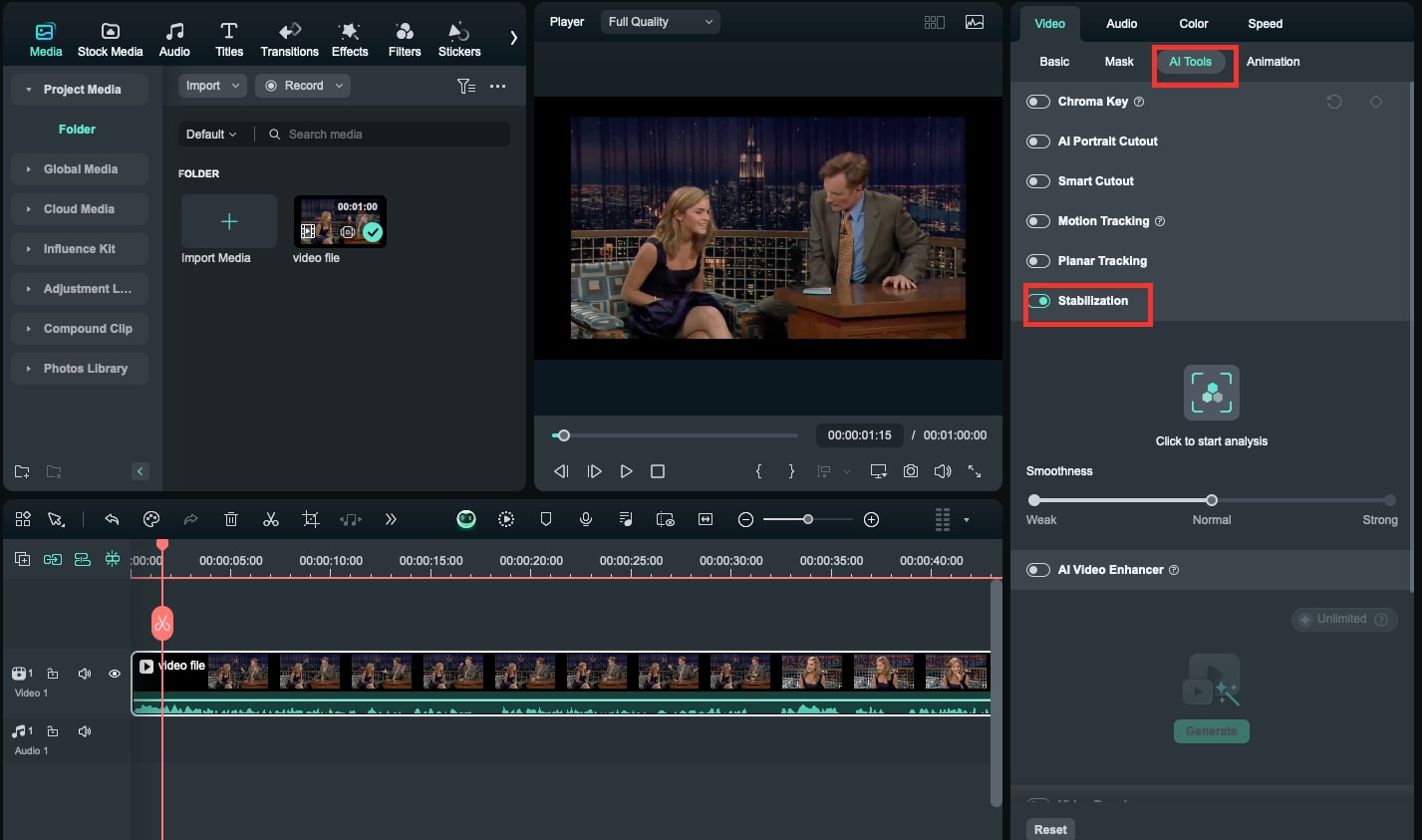The height and width of the screenshot is (840, 1422).
Task: Click the zoom in plus icon in timeline
Action: click(x=871, y=519)
